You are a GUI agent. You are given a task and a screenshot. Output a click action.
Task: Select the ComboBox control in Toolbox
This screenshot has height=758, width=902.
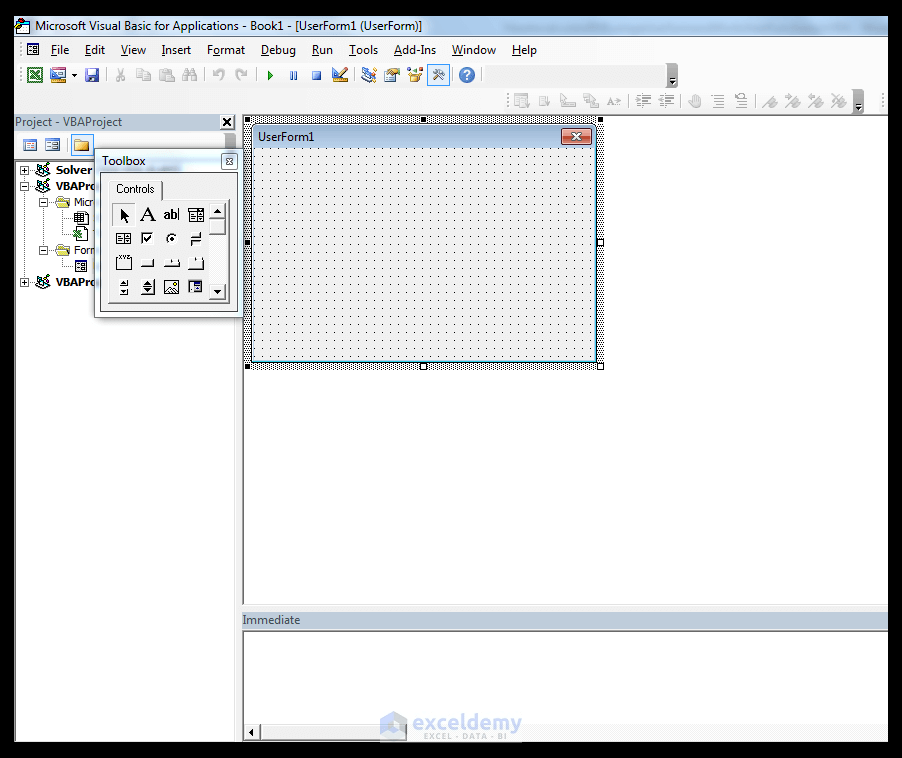click(196, 215)
